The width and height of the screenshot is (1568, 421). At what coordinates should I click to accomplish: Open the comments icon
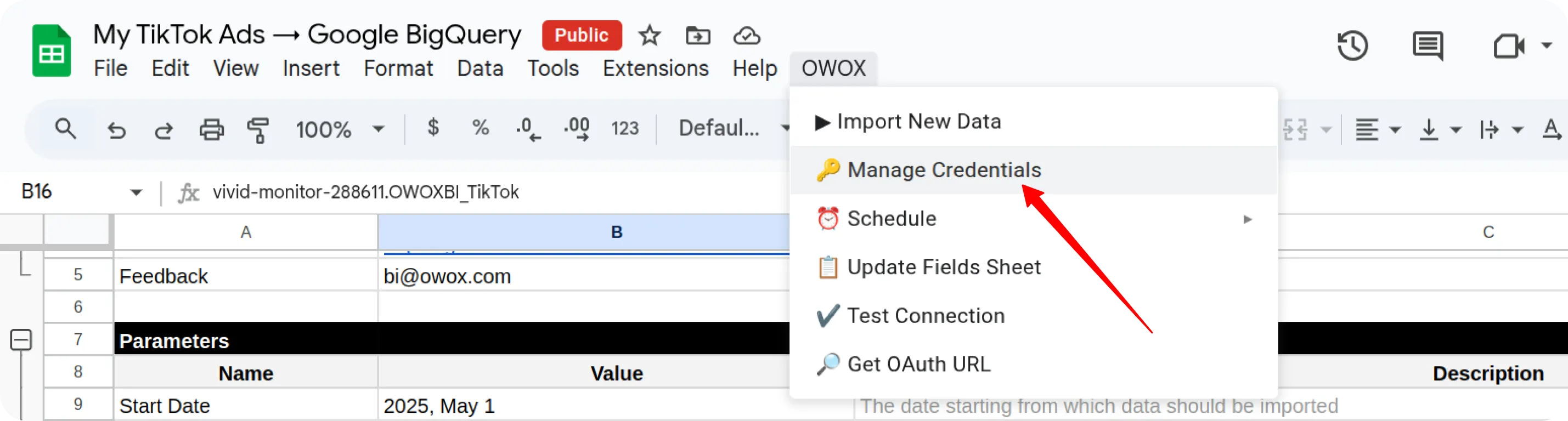coord(1428,45)
